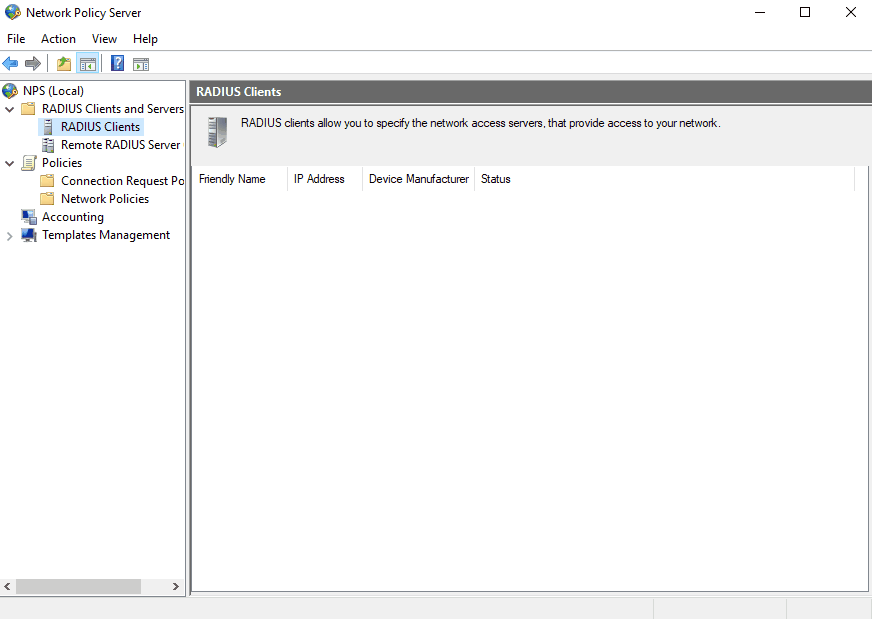872x619 pixels.
Task: Click the Remote RADIUS Server icon
Action: click(x=48, y=145)
